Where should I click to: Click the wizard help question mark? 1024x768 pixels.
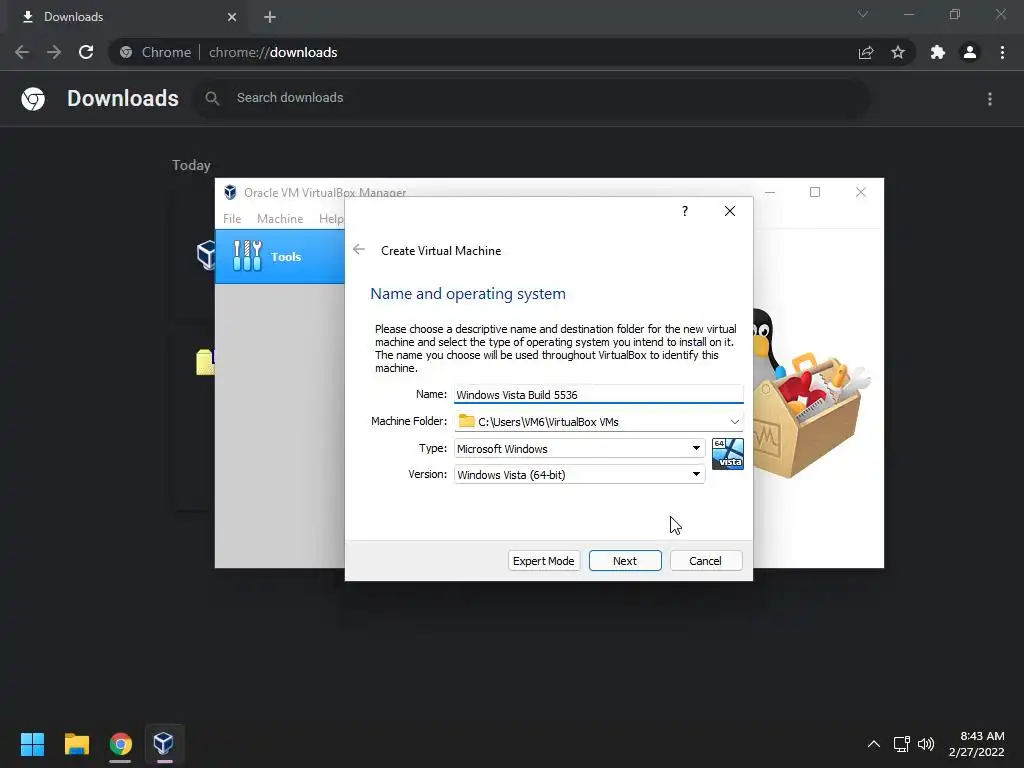pos(684,211)
